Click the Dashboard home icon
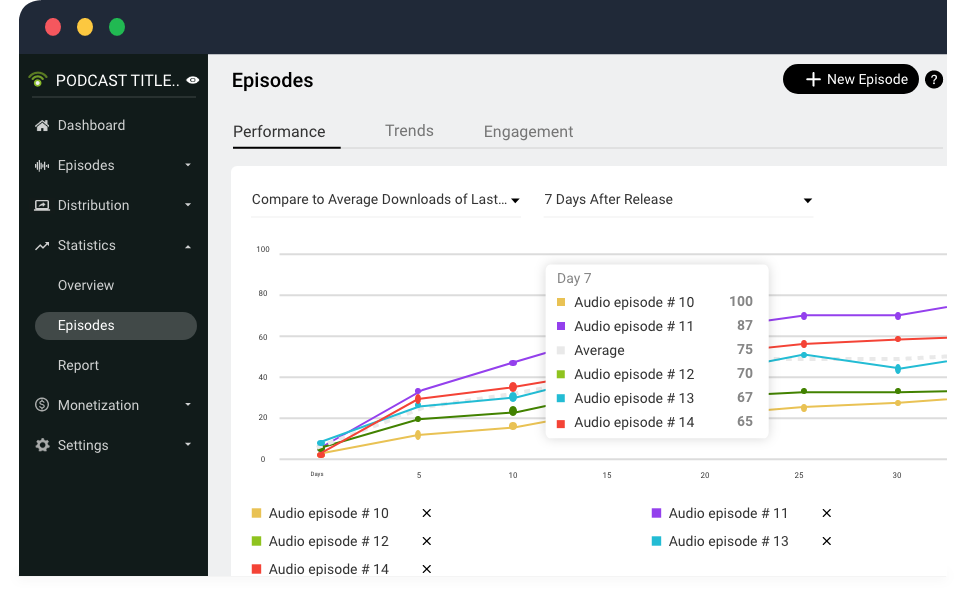Screen dimensions: 964x595 click(42, 126)
